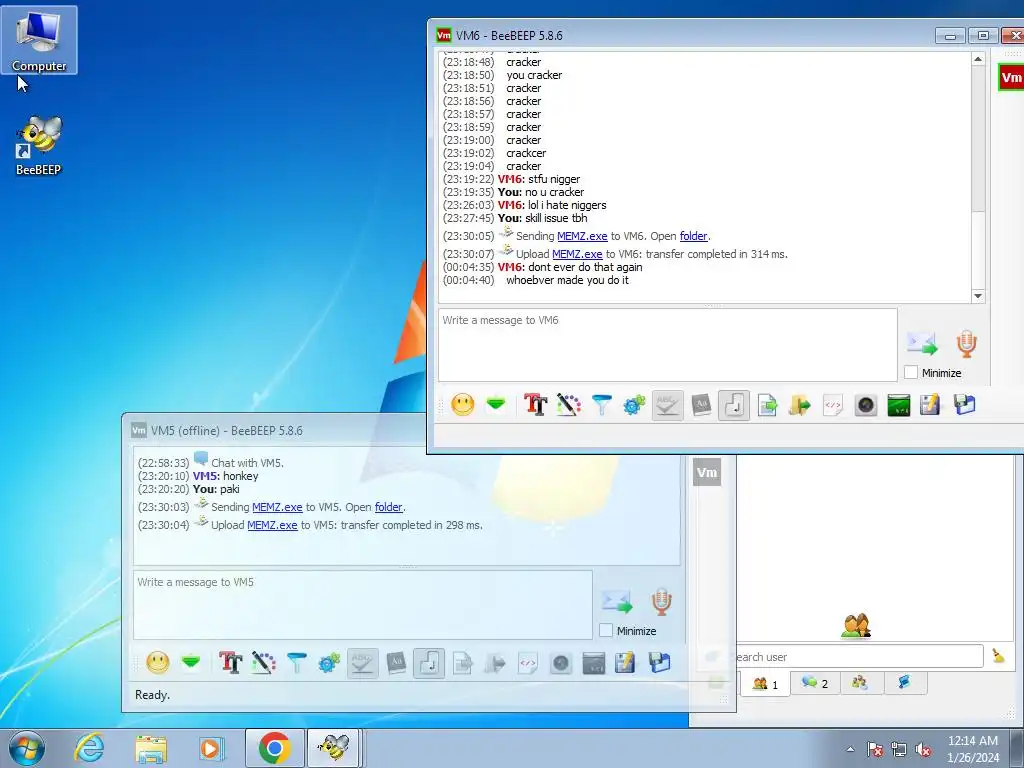Image resolution: width=1024 pixels, height=768 pixels.
Task: Toggle Aa word completer in VM5 chat toolbar
Action: click(x=396, y=663)
